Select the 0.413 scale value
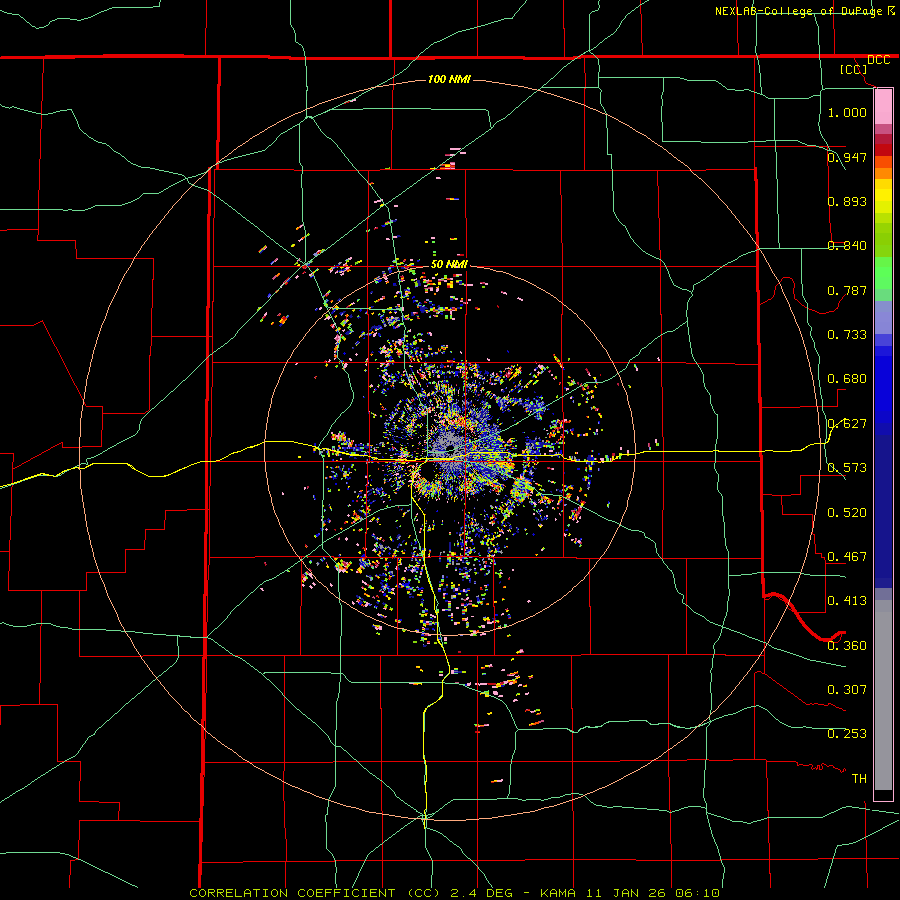The width and height of the screenshot is (900, 900). pos(847,600)
